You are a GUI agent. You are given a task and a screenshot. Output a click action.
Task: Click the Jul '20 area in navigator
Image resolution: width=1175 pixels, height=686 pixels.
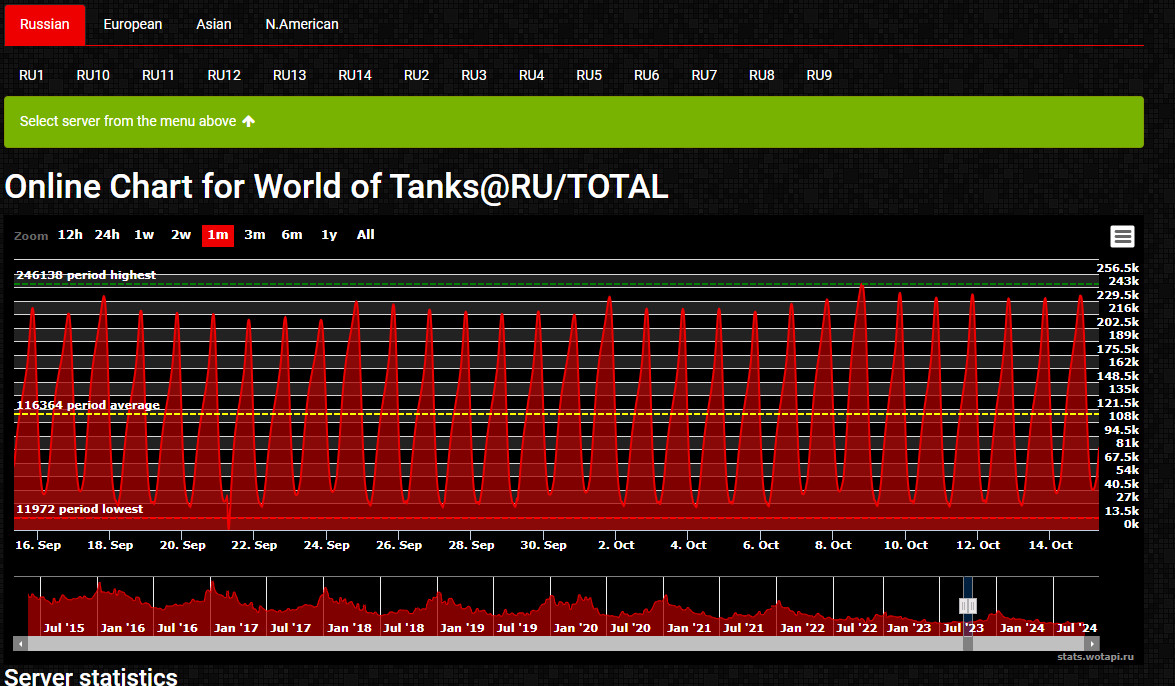coord(630,628)
